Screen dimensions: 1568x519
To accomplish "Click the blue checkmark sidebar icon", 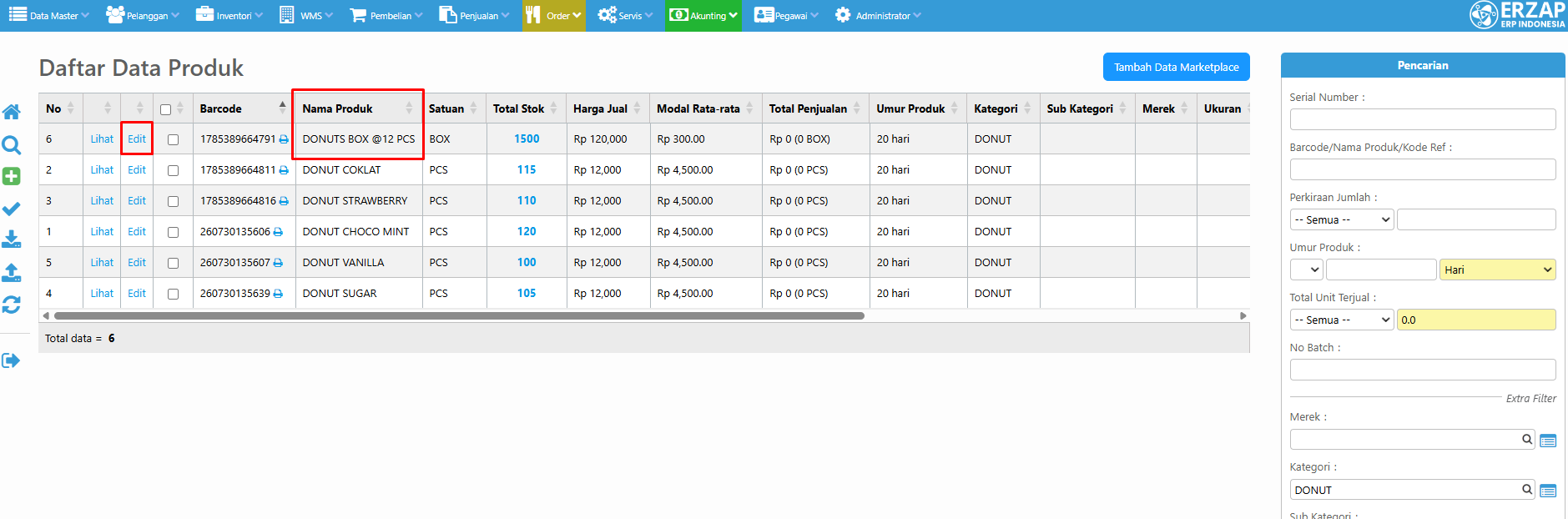I will click(12, 209).
